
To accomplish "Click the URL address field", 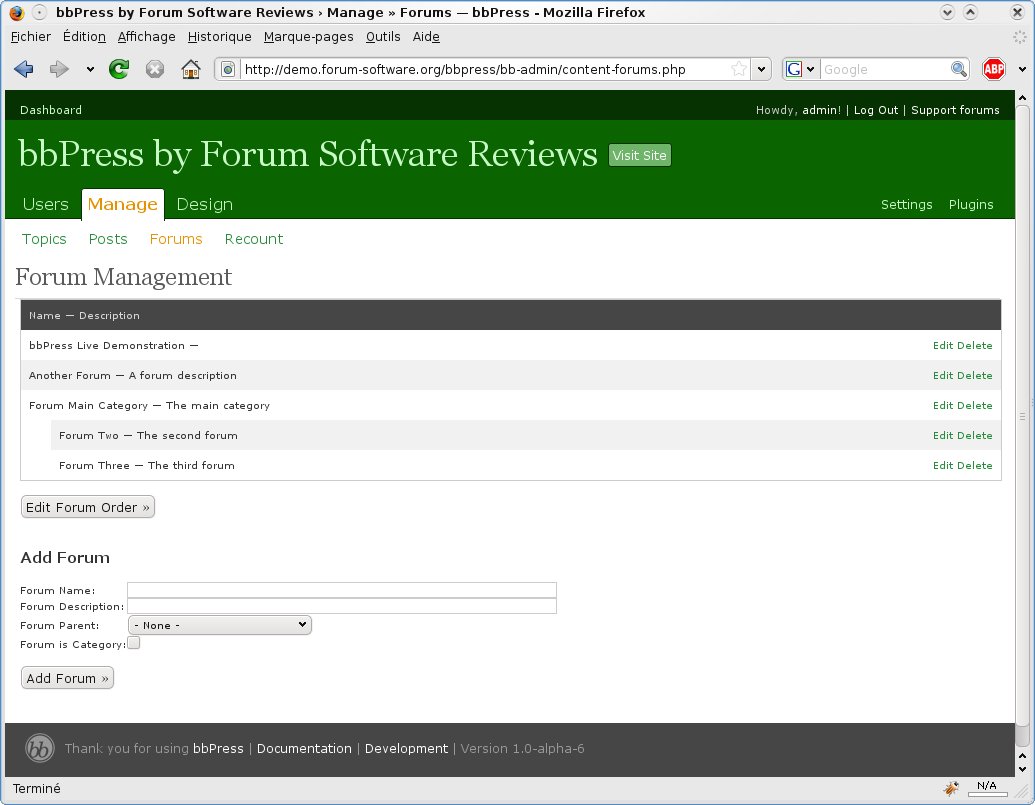I will point(485,69).
